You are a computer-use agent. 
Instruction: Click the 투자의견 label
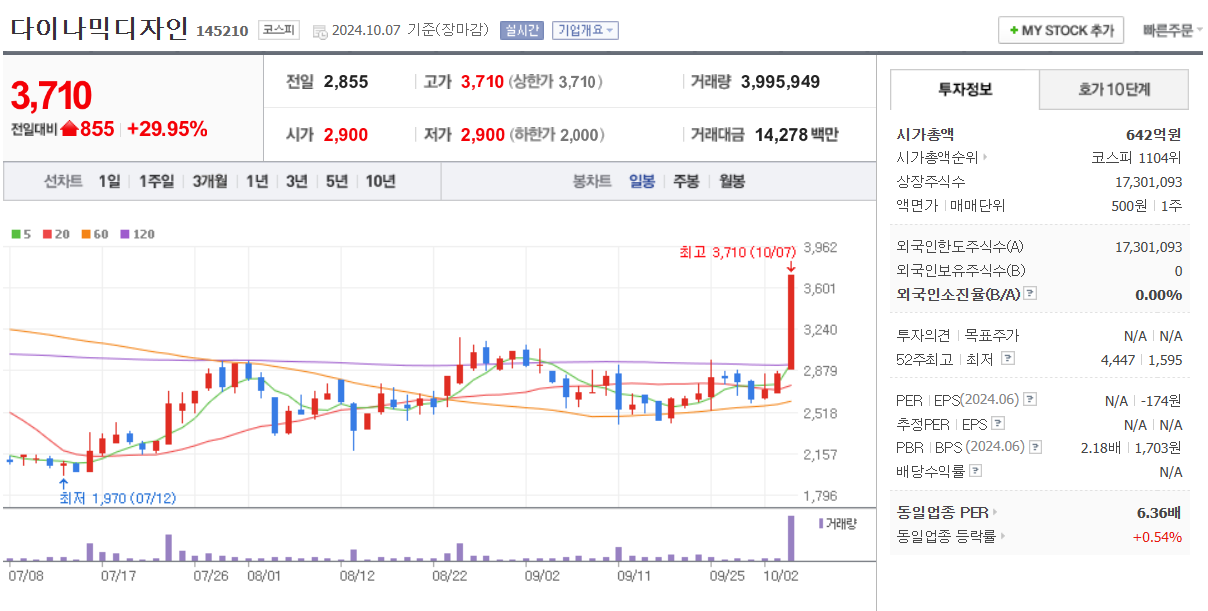coord(924,335)
